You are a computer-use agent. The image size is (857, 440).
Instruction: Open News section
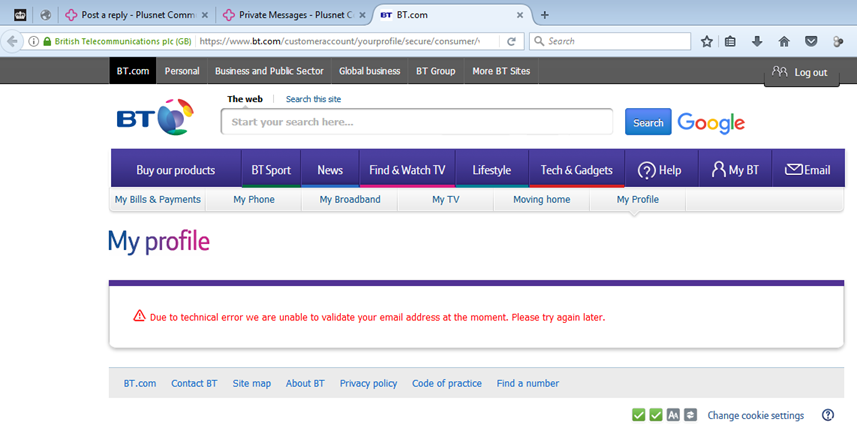(330, 170)
